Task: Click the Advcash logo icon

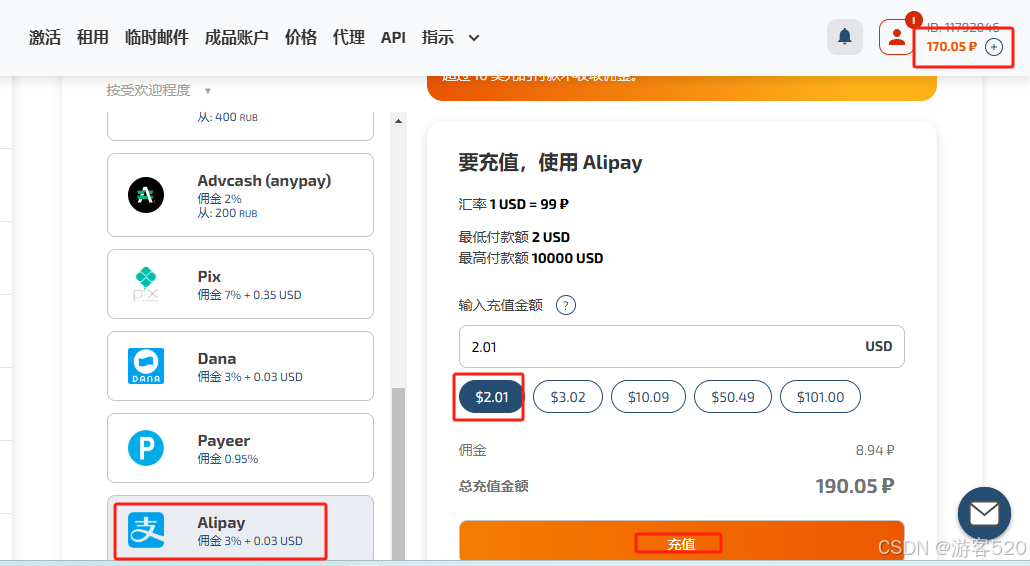Action: 146,195
